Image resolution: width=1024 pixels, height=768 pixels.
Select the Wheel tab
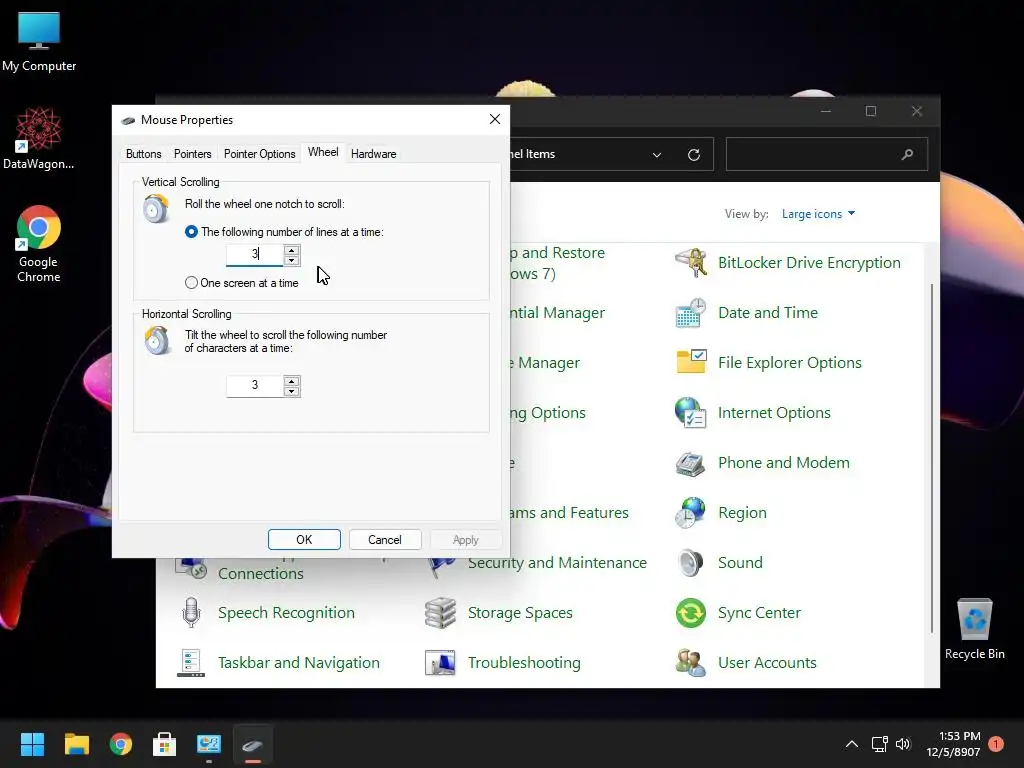click(x=323, y=152)
